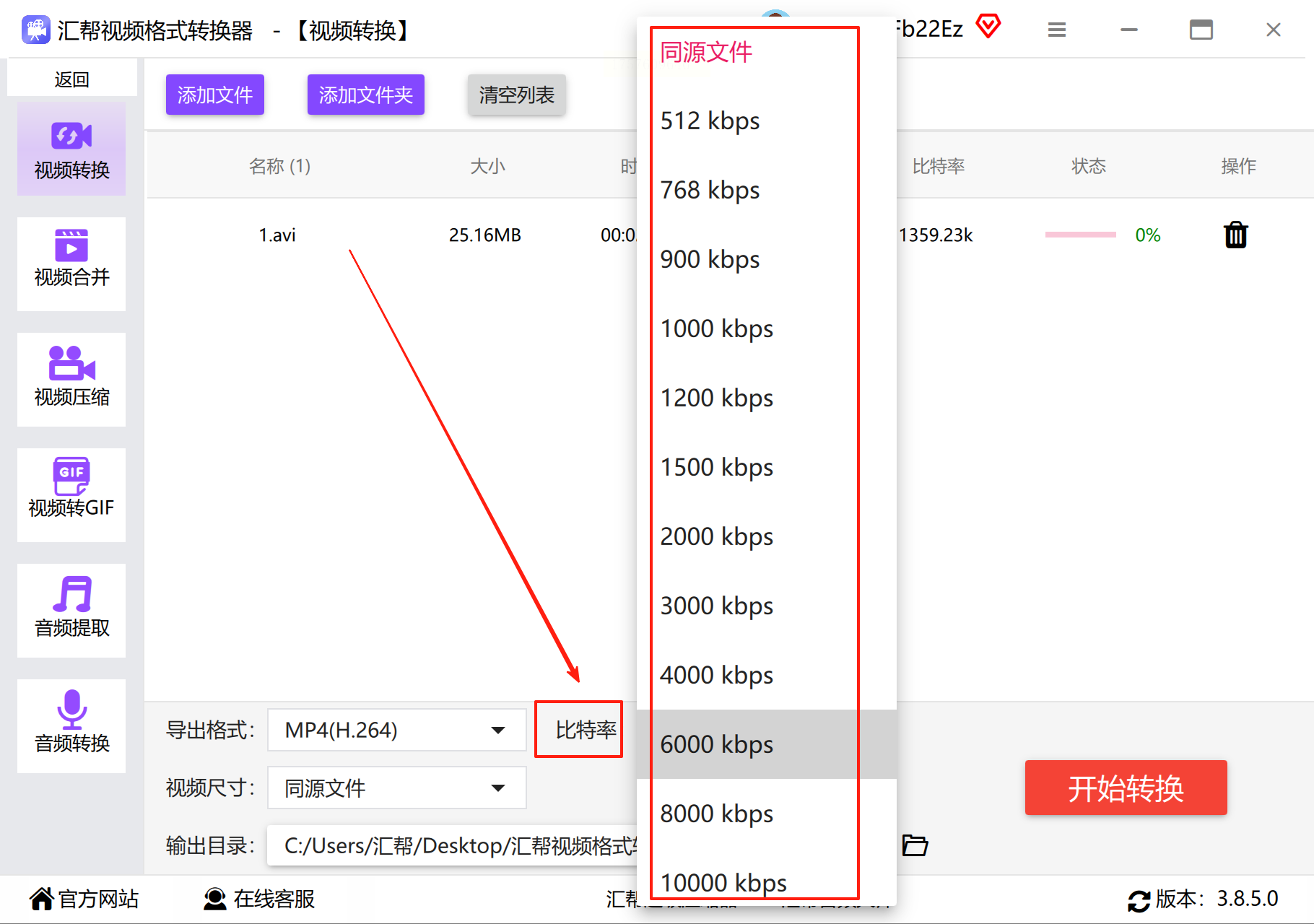This screenshot has width=1314, height=924.
Task: Choose 同源文件 bitrate option
Action: coord(766,52)
